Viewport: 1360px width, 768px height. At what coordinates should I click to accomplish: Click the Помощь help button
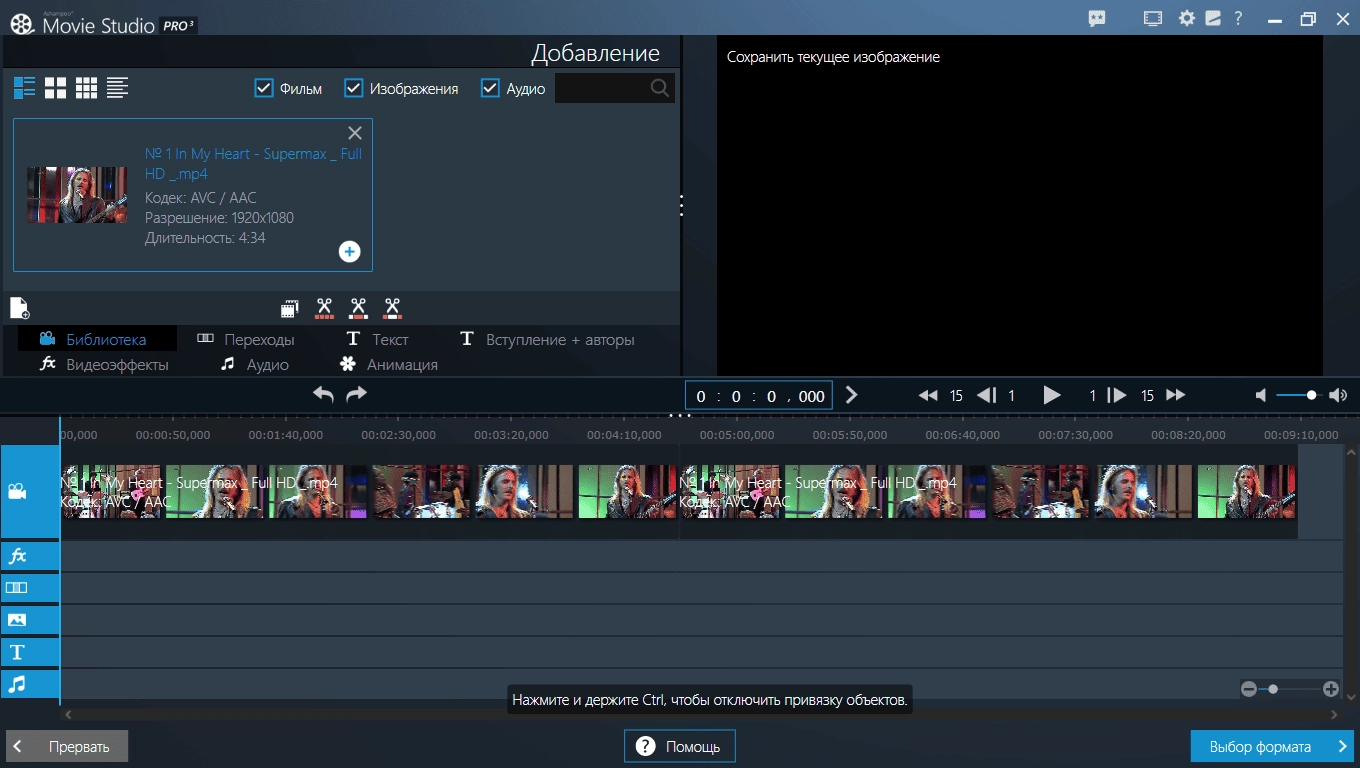679,746
